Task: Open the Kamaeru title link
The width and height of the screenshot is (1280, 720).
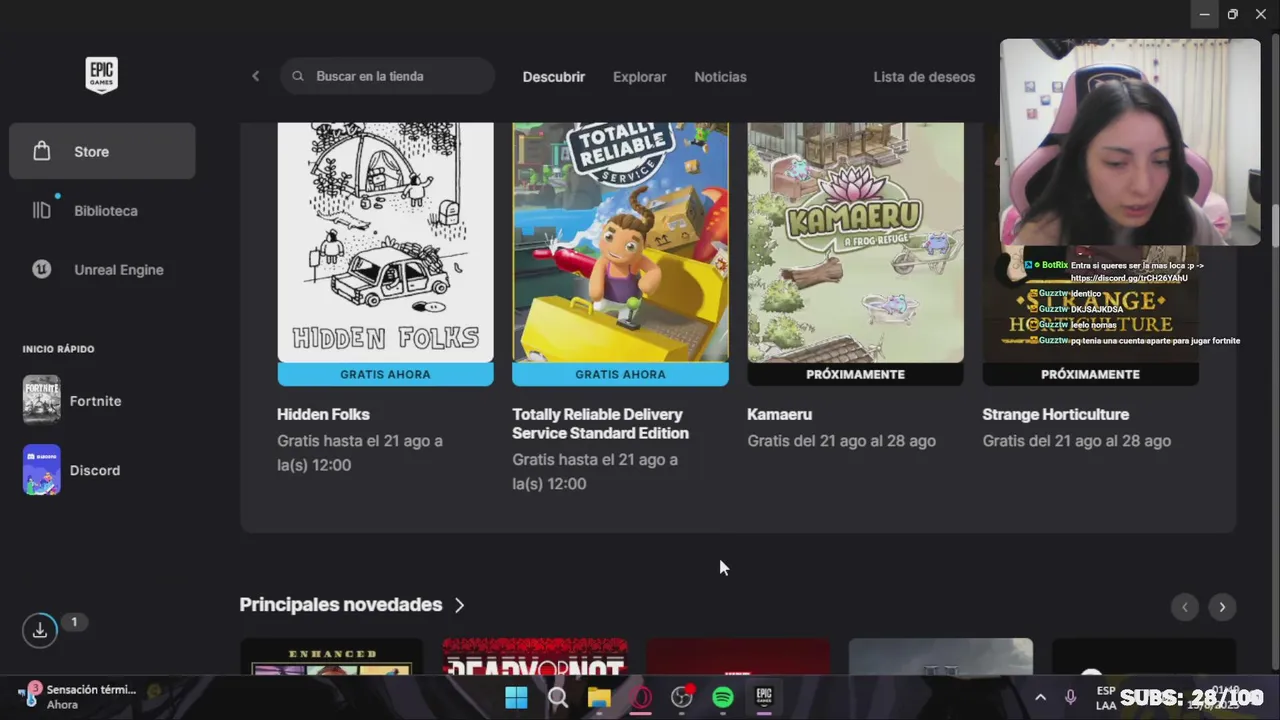Action: point(779,414)
